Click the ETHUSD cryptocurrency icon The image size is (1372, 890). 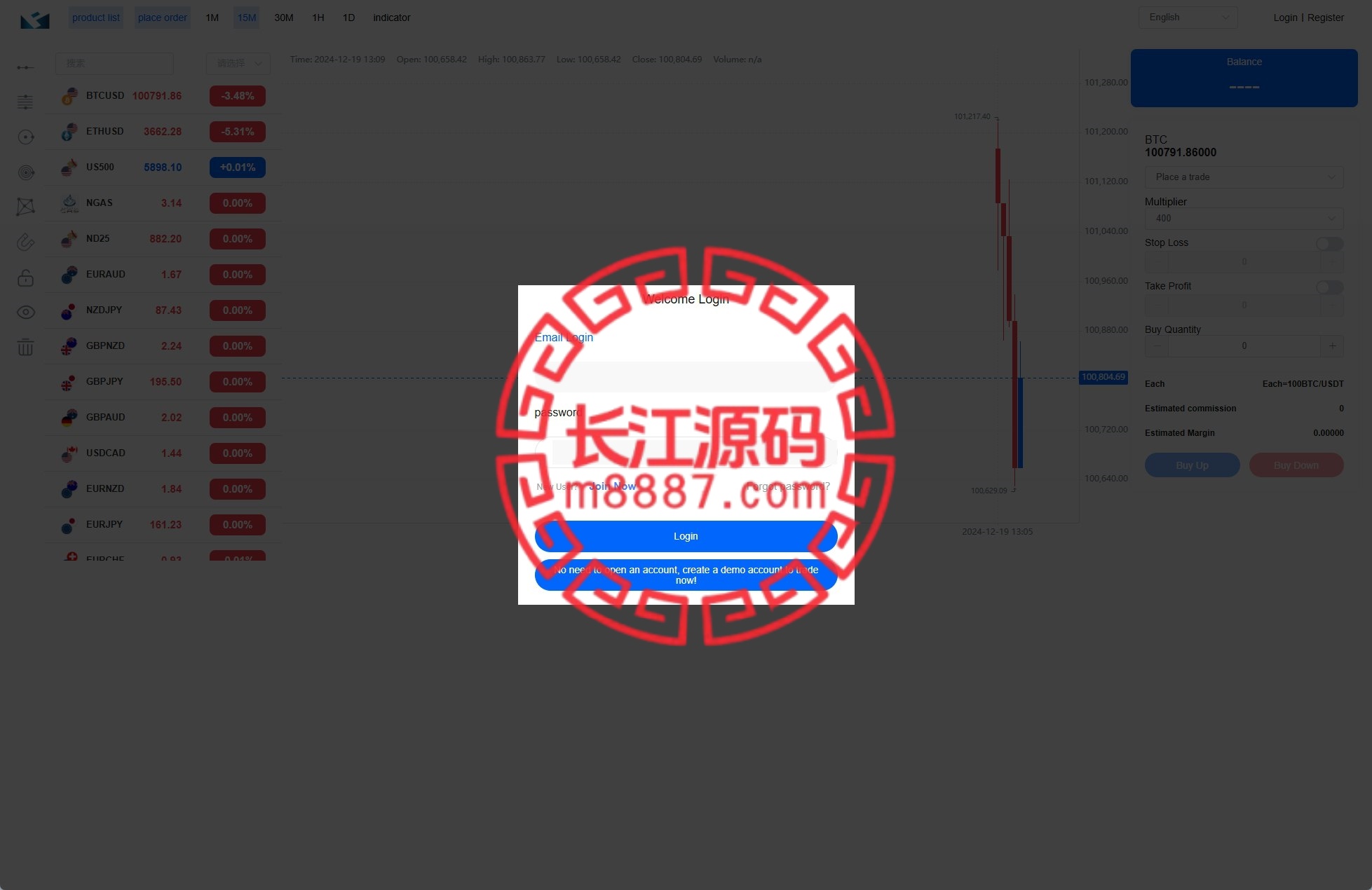pos(68,130)
